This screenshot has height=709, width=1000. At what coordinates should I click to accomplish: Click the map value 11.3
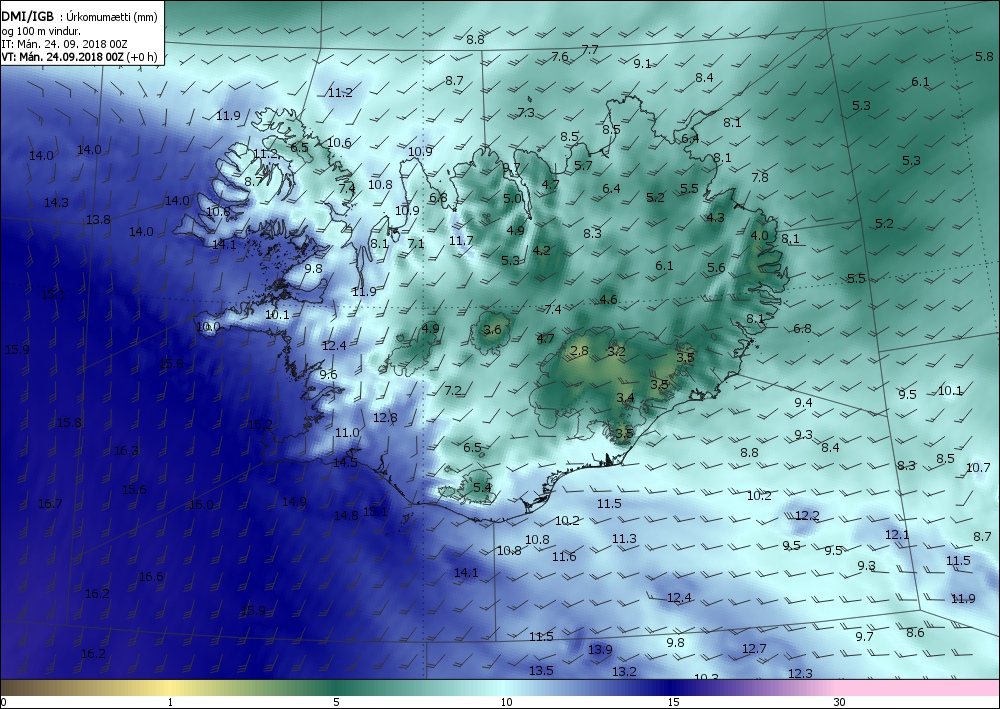[624, 539]
